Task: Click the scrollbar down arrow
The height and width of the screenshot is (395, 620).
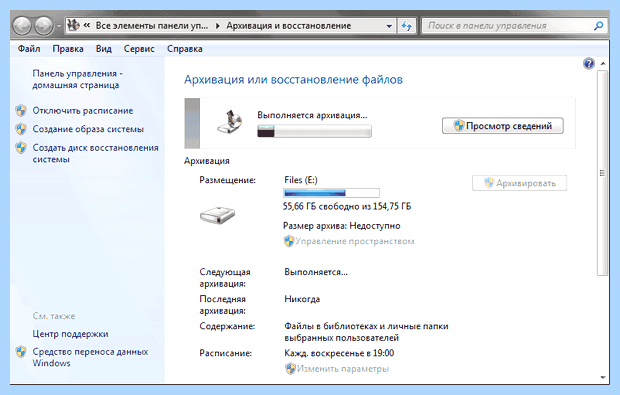Action: point(603,378)
